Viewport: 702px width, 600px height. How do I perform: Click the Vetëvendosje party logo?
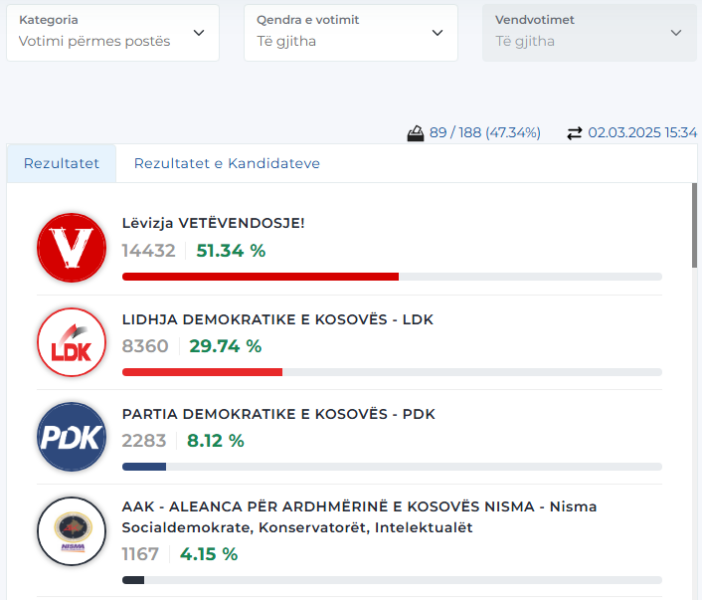(x=71, y=247)
